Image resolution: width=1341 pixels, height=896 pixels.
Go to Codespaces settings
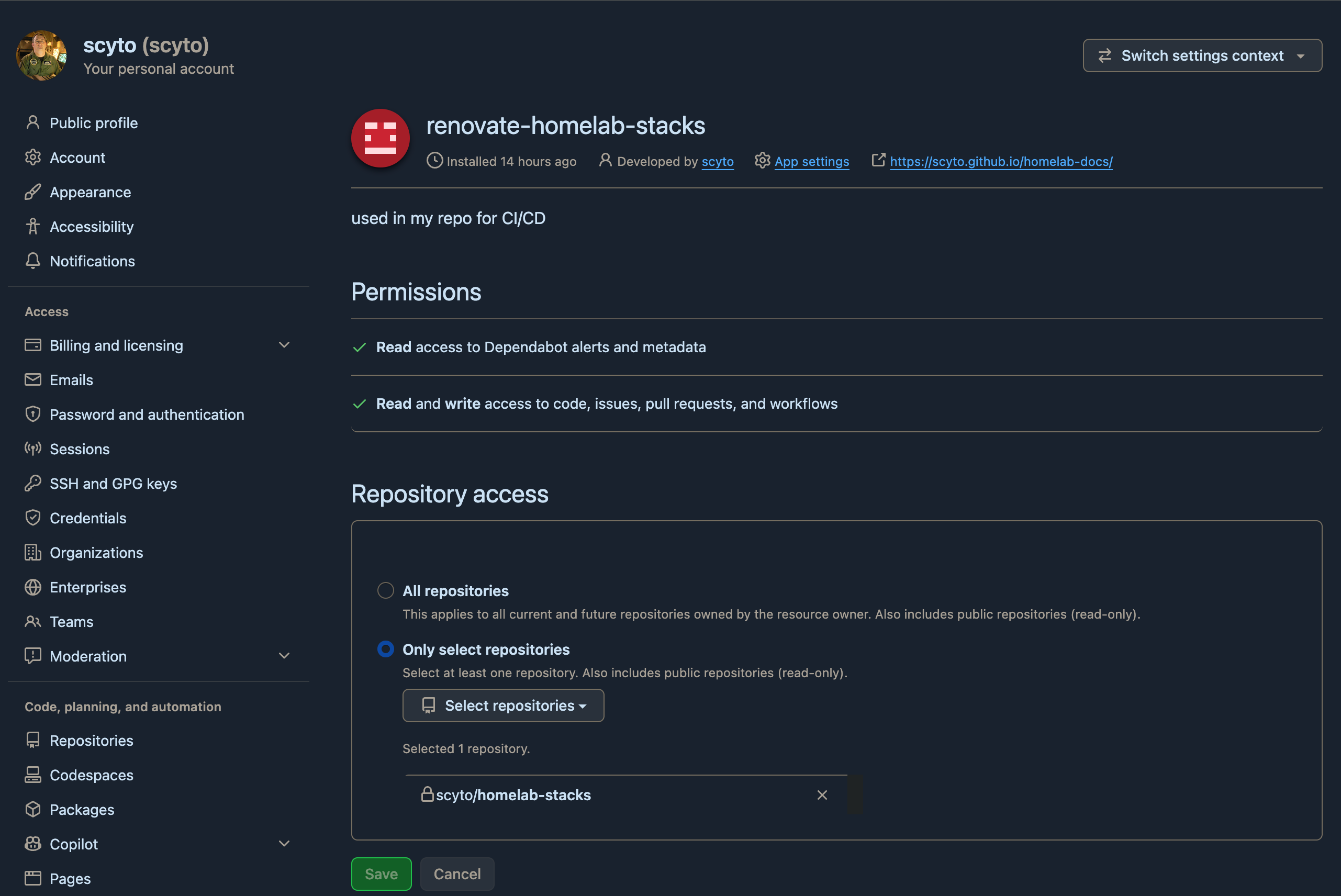(92, 775)
